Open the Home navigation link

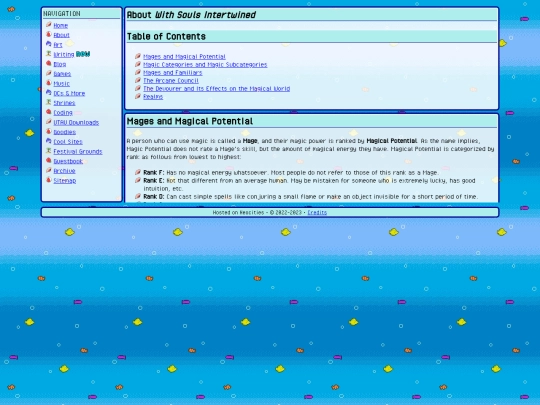tap(61, 25)
